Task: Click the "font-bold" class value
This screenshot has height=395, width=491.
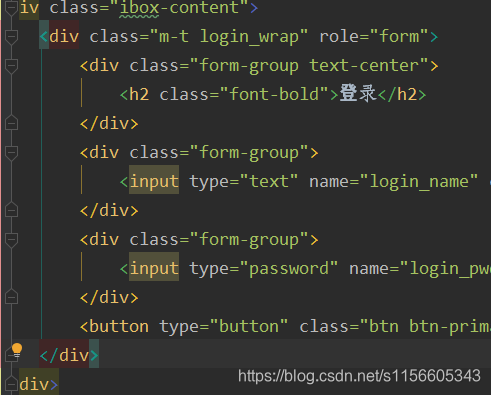Action: (274, 94)
